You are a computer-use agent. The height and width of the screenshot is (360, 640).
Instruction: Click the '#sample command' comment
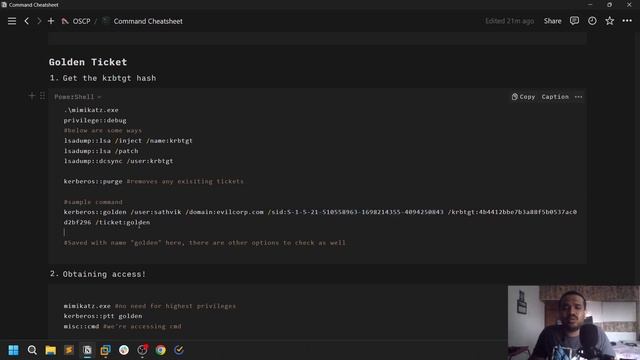[x=93, y=202]
